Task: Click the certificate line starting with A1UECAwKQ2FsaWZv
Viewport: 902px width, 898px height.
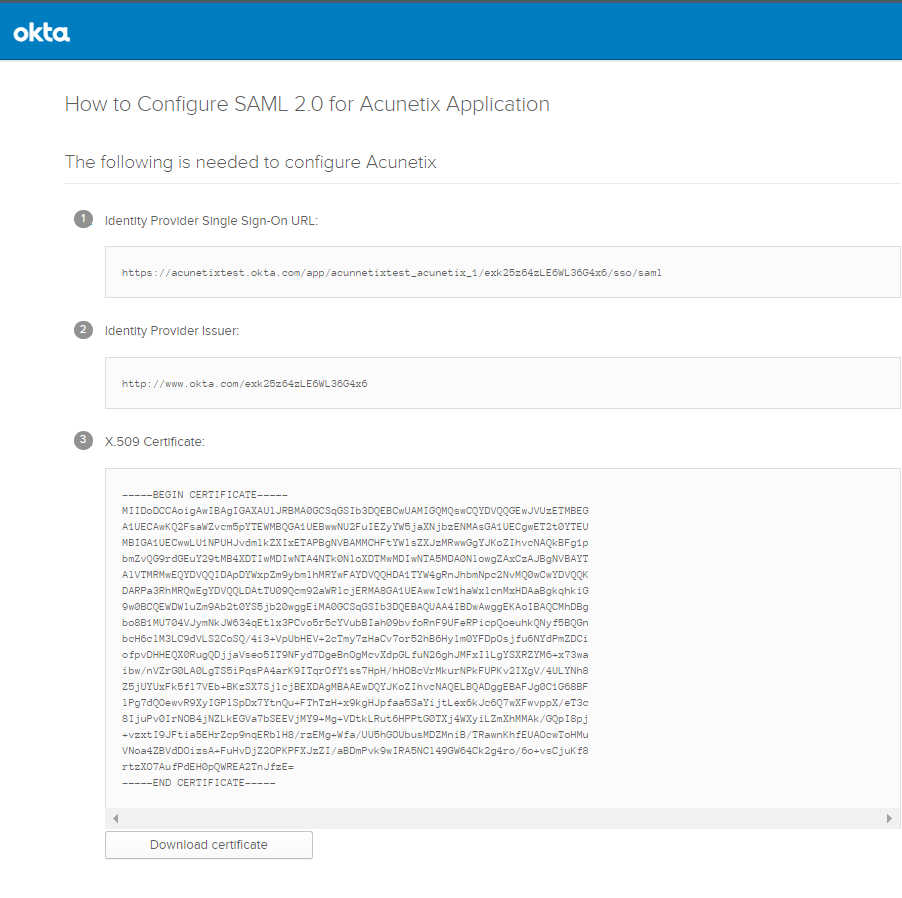Action: (x=355, y=527)
